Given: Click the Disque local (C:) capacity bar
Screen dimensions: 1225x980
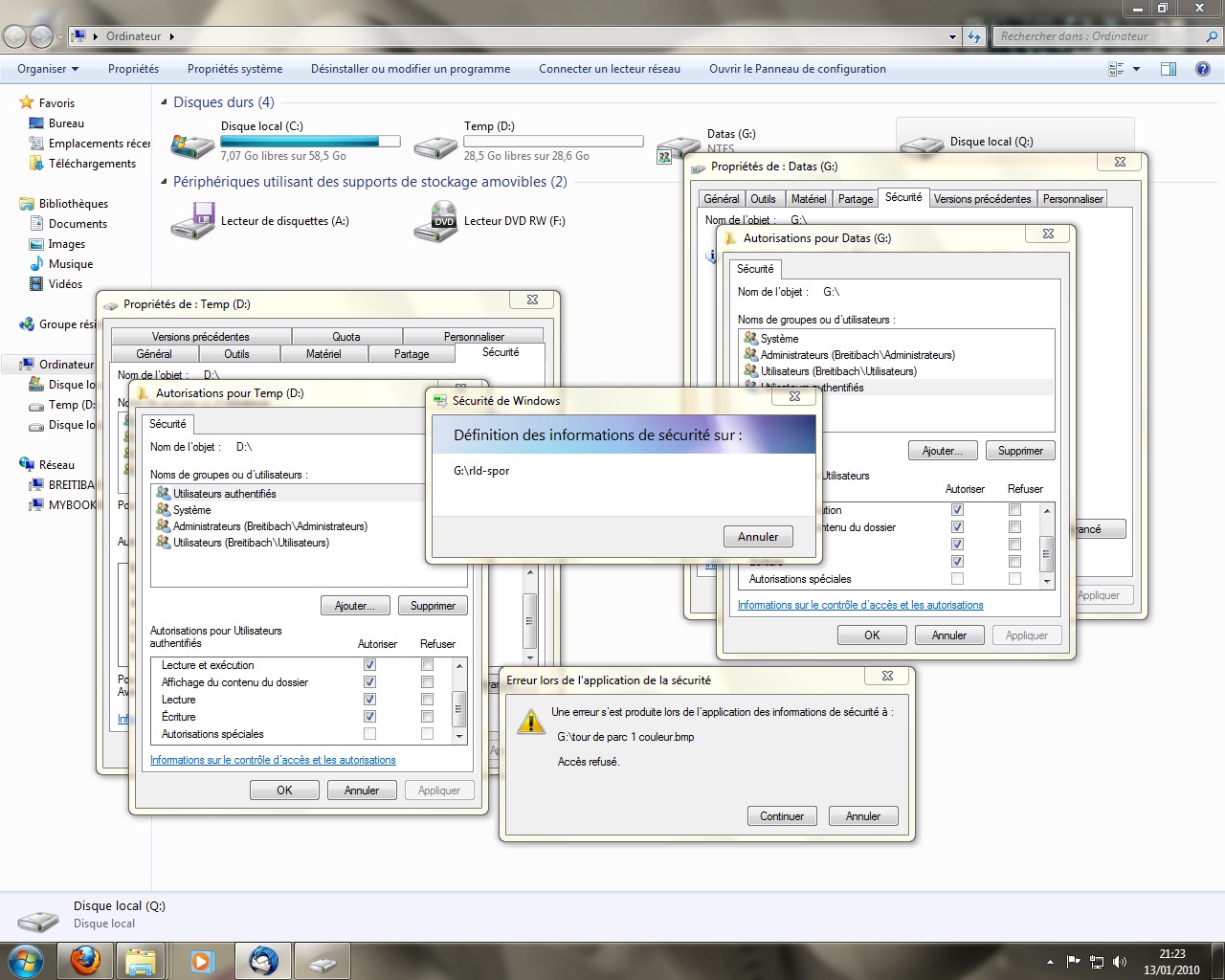Looking at the screenshot, I should (311, 142).
